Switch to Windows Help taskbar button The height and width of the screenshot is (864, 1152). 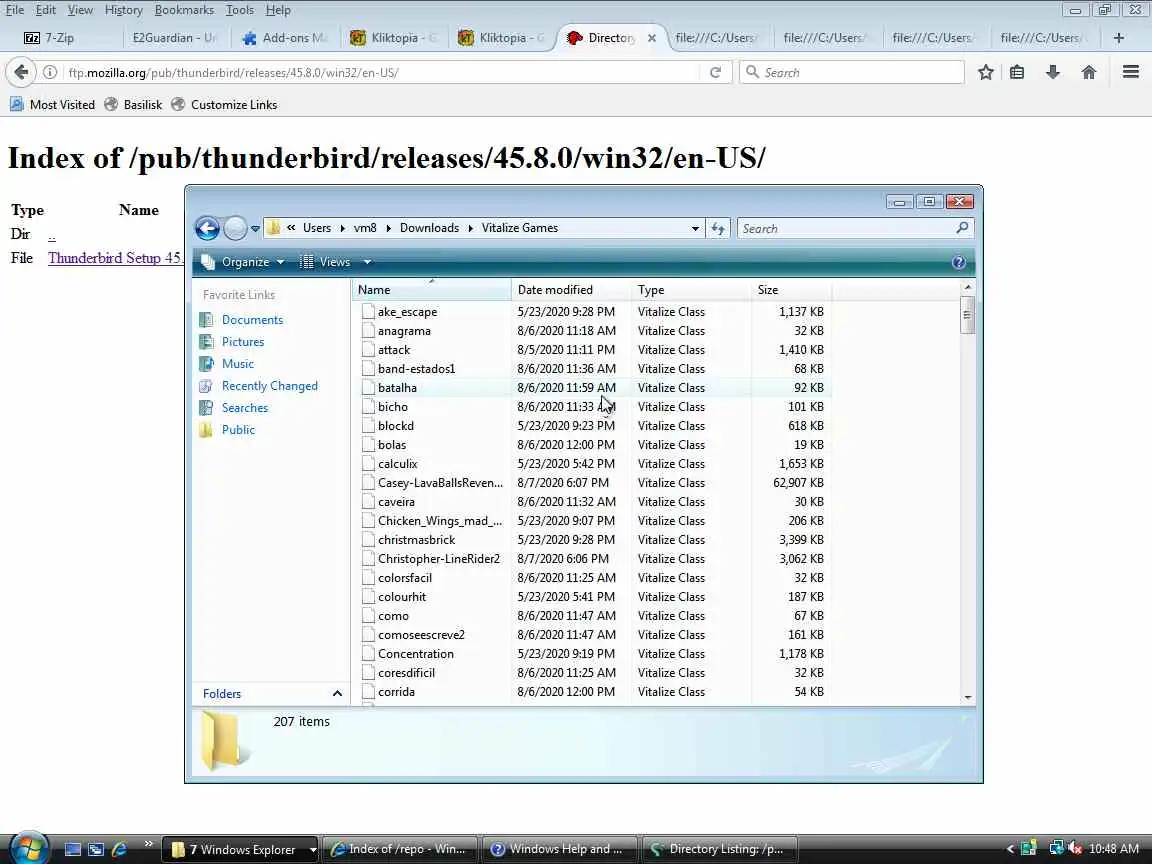point(560,849)
